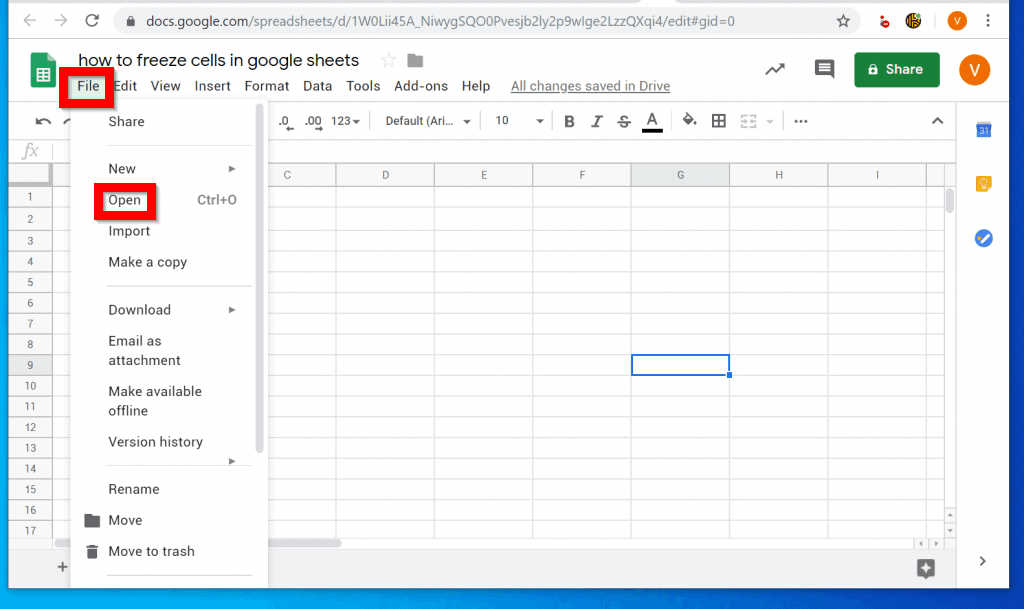
Task: Star this spreadsheet
Action: pos(389,61)
